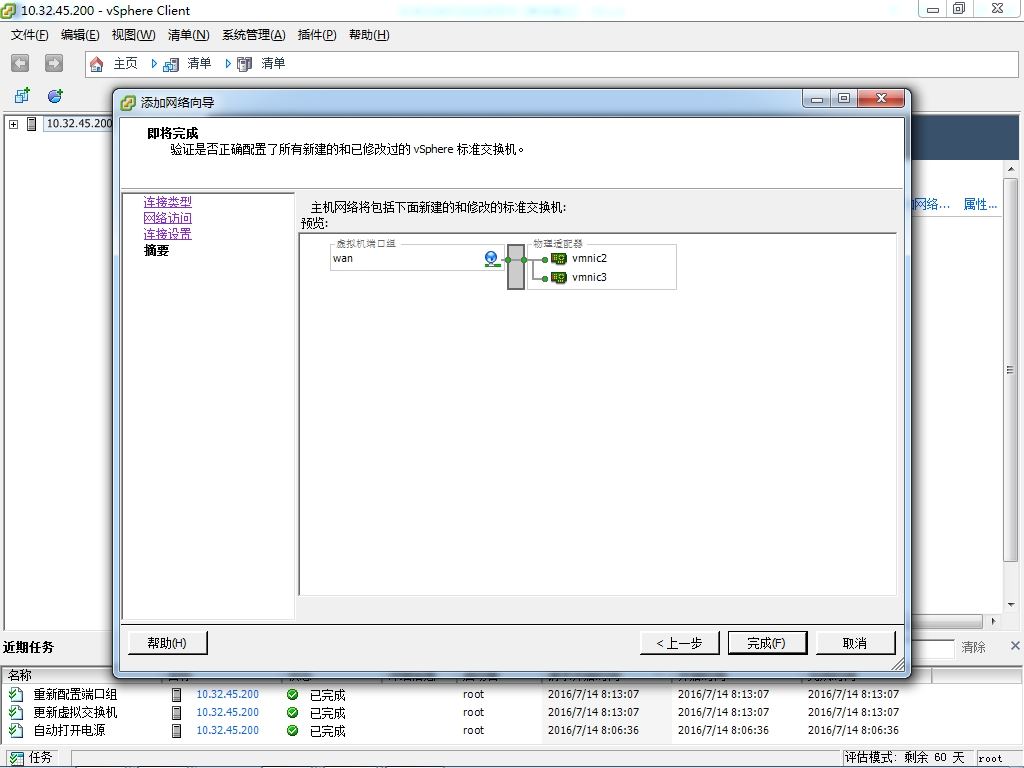Click 10.32.45.200 link in 更新虚拟交换机 row
Image resolution: width=1024 pixels, height=768 pixels.
[228, 712]
